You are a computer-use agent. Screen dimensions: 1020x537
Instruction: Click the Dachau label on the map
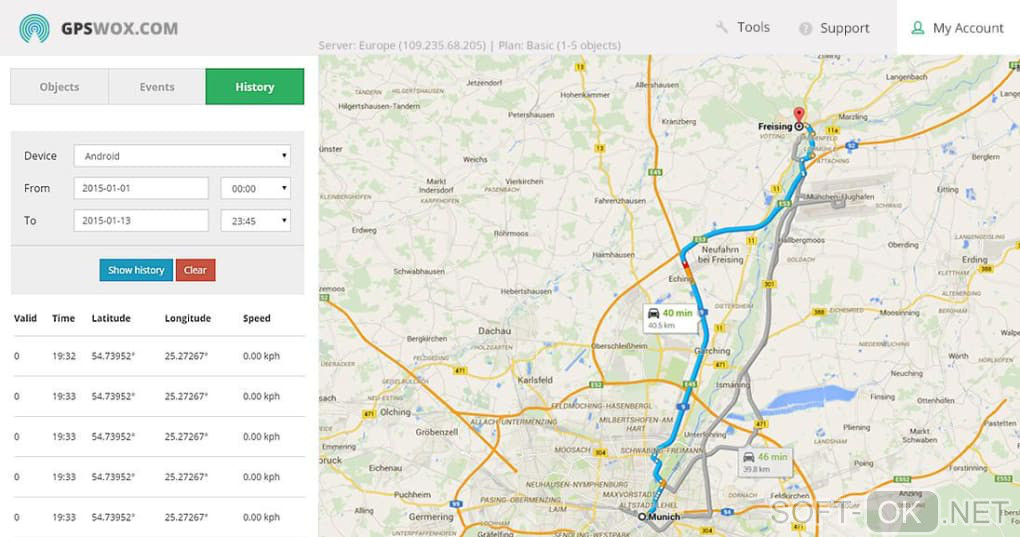pyautogui.click(x=494, y=331)
